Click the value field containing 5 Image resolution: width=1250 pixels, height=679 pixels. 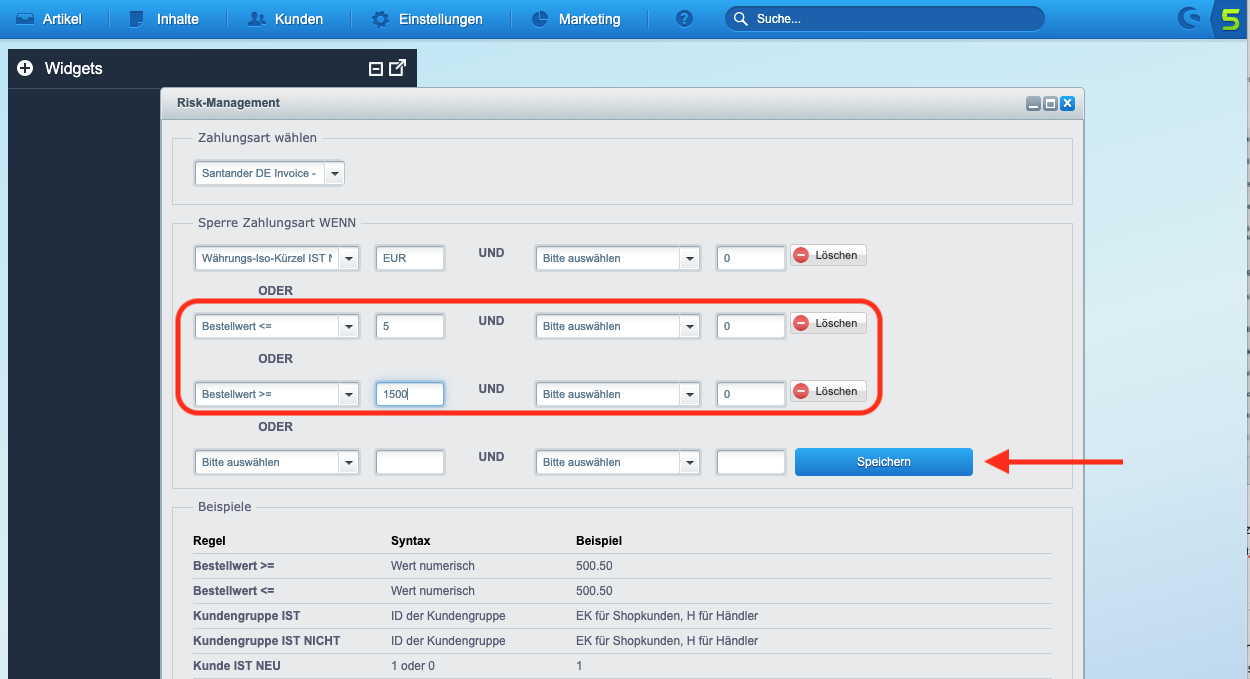coord(410,326)
